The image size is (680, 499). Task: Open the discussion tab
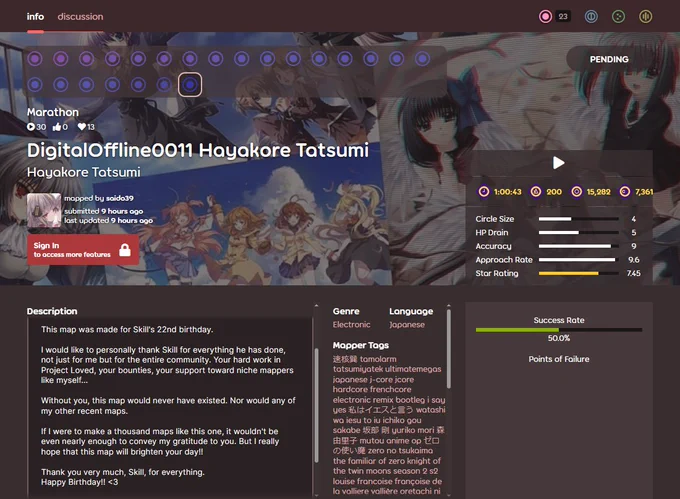click(80, 16)
